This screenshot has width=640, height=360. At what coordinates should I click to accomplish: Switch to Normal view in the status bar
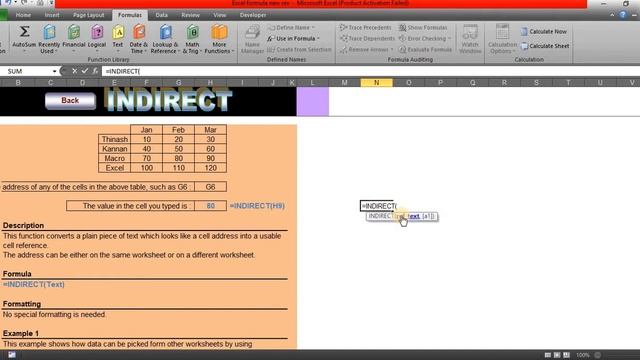(x=548, y=355)
